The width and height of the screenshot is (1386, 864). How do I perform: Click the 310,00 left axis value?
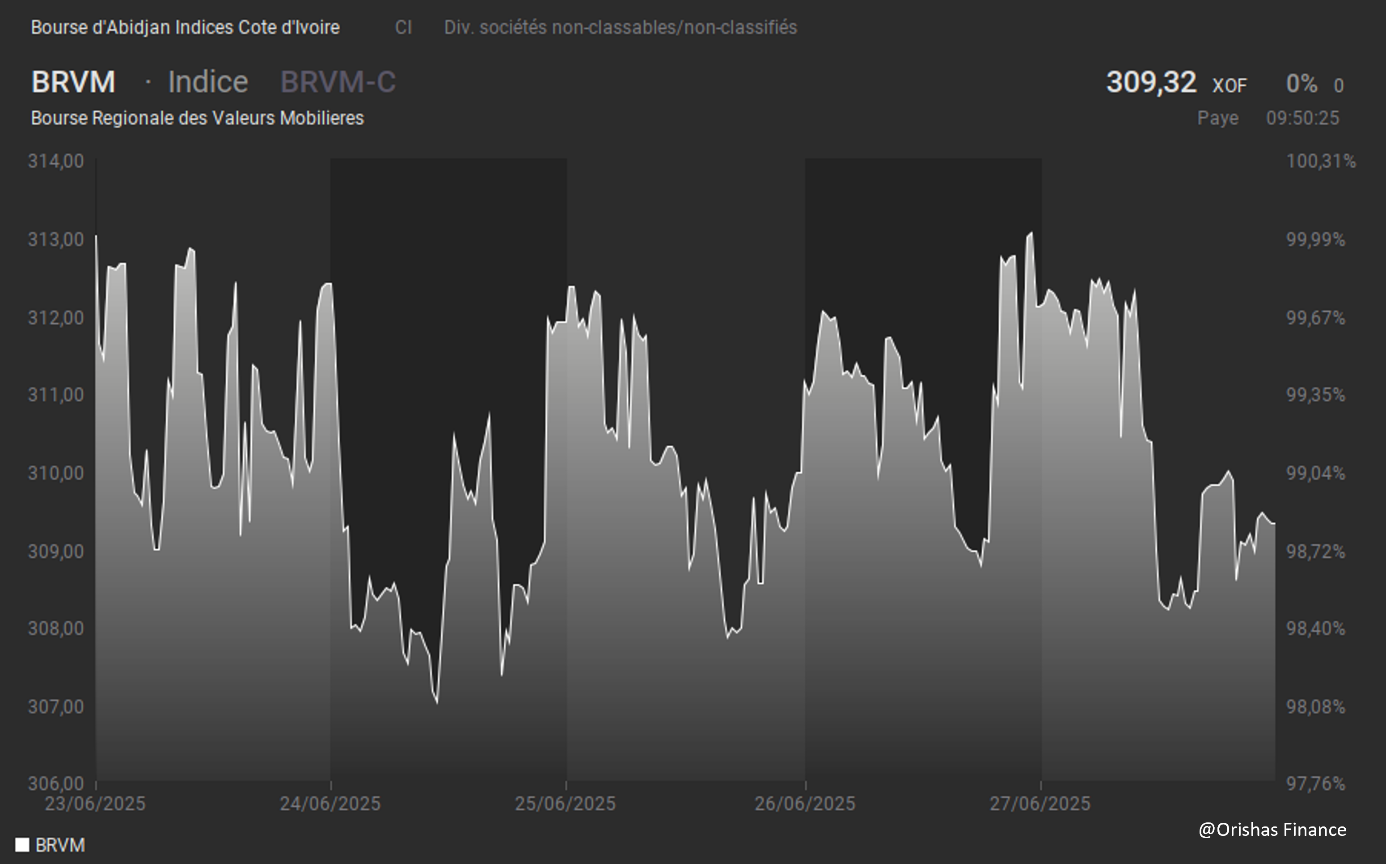(57, 473)
